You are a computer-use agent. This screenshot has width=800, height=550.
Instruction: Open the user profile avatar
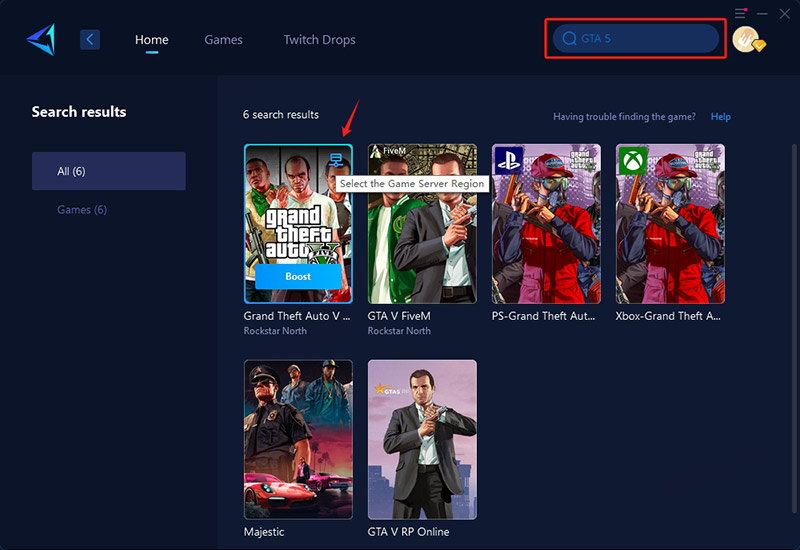coord(747,39)
